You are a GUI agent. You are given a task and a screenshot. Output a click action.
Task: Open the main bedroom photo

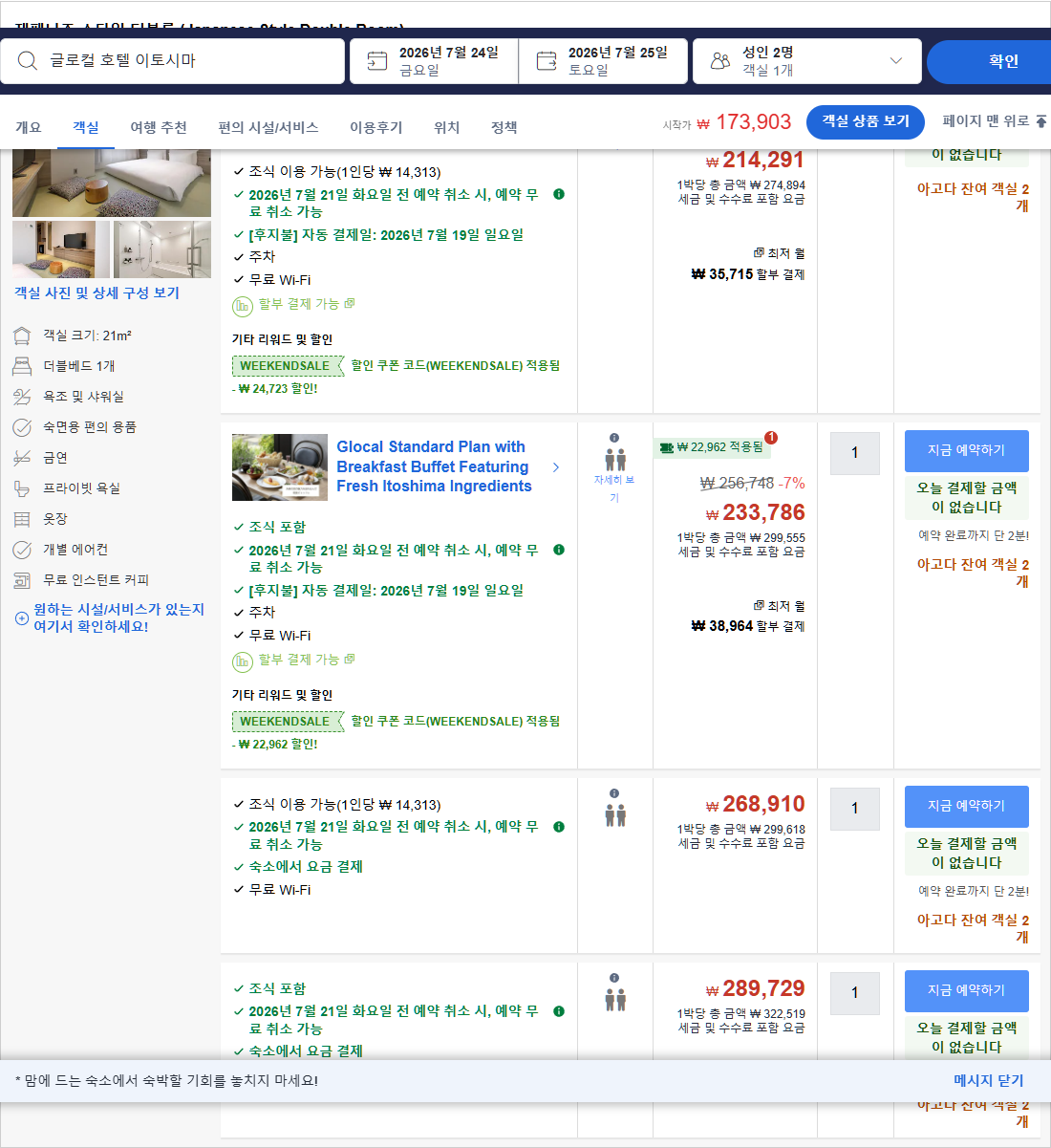tap(112, 183)
